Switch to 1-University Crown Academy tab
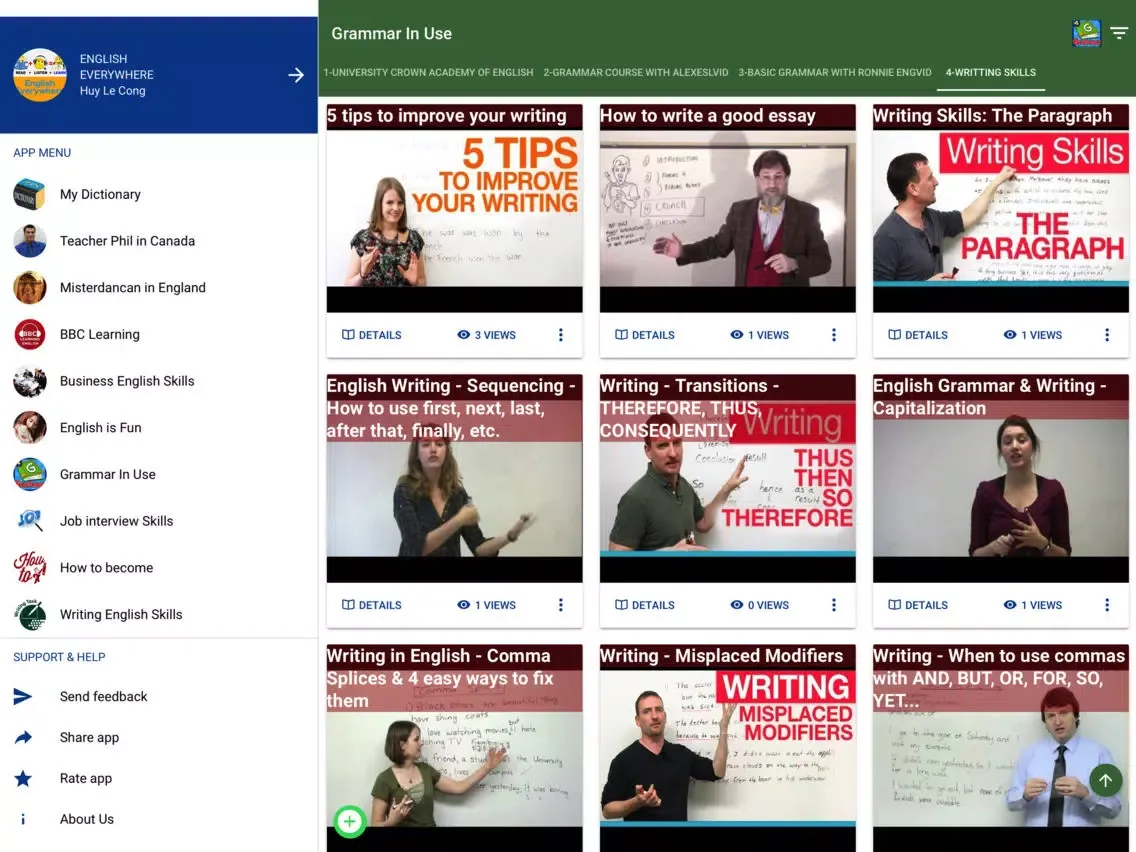This screenshot has height=852, width=1136. tap(428, 72)
